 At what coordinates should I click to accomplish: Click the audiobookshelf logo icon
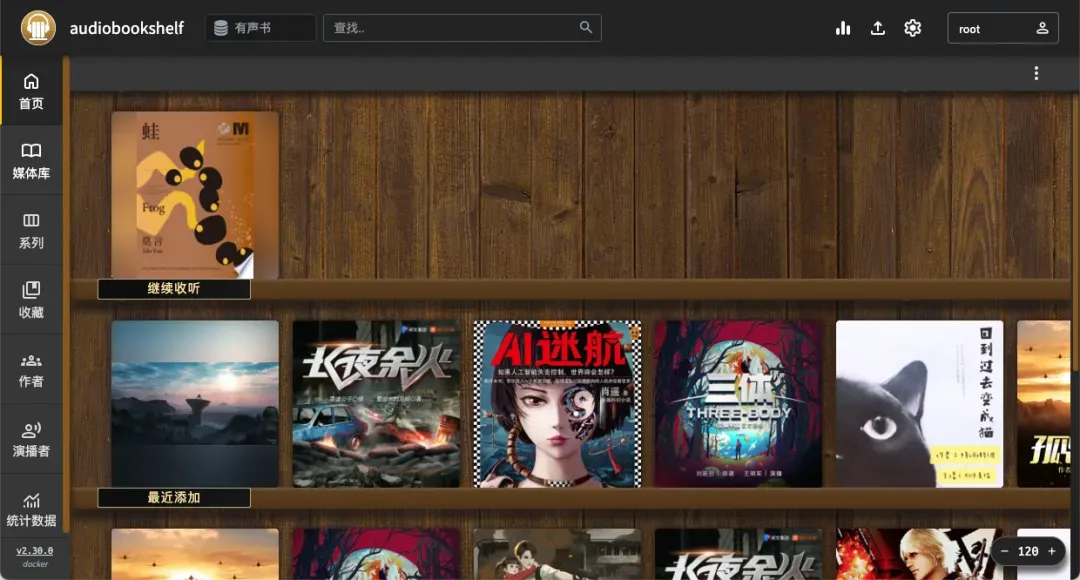(38, 28)
